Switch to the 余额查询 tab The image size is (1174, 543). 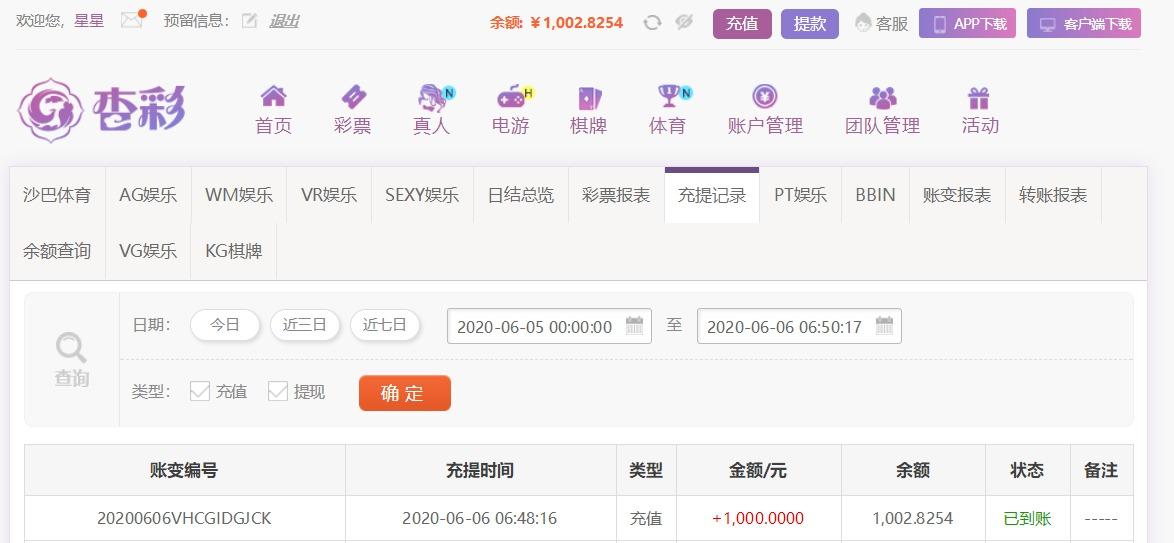pos(57,251)
